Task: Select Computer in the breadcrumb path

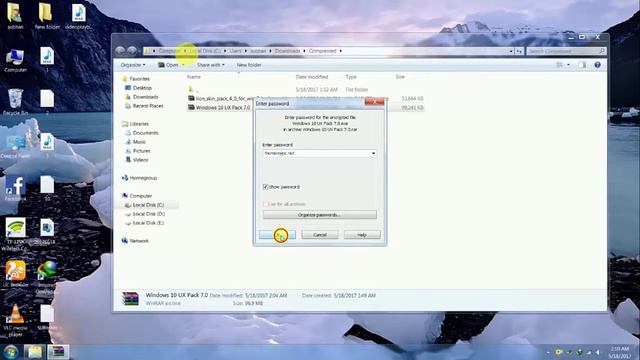Action: click(170, 51)
